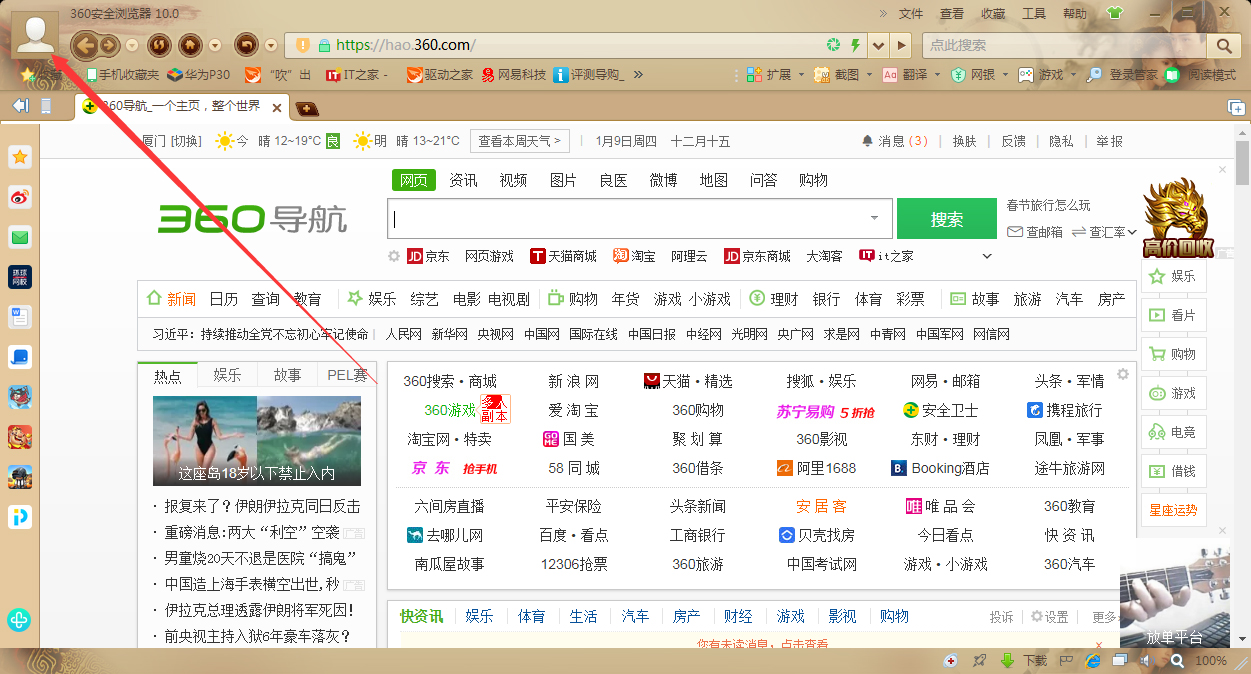This screenshot has width=1251, height=674.
Task: Open the 截图 screenshot tool
Action: pos(846,75)
